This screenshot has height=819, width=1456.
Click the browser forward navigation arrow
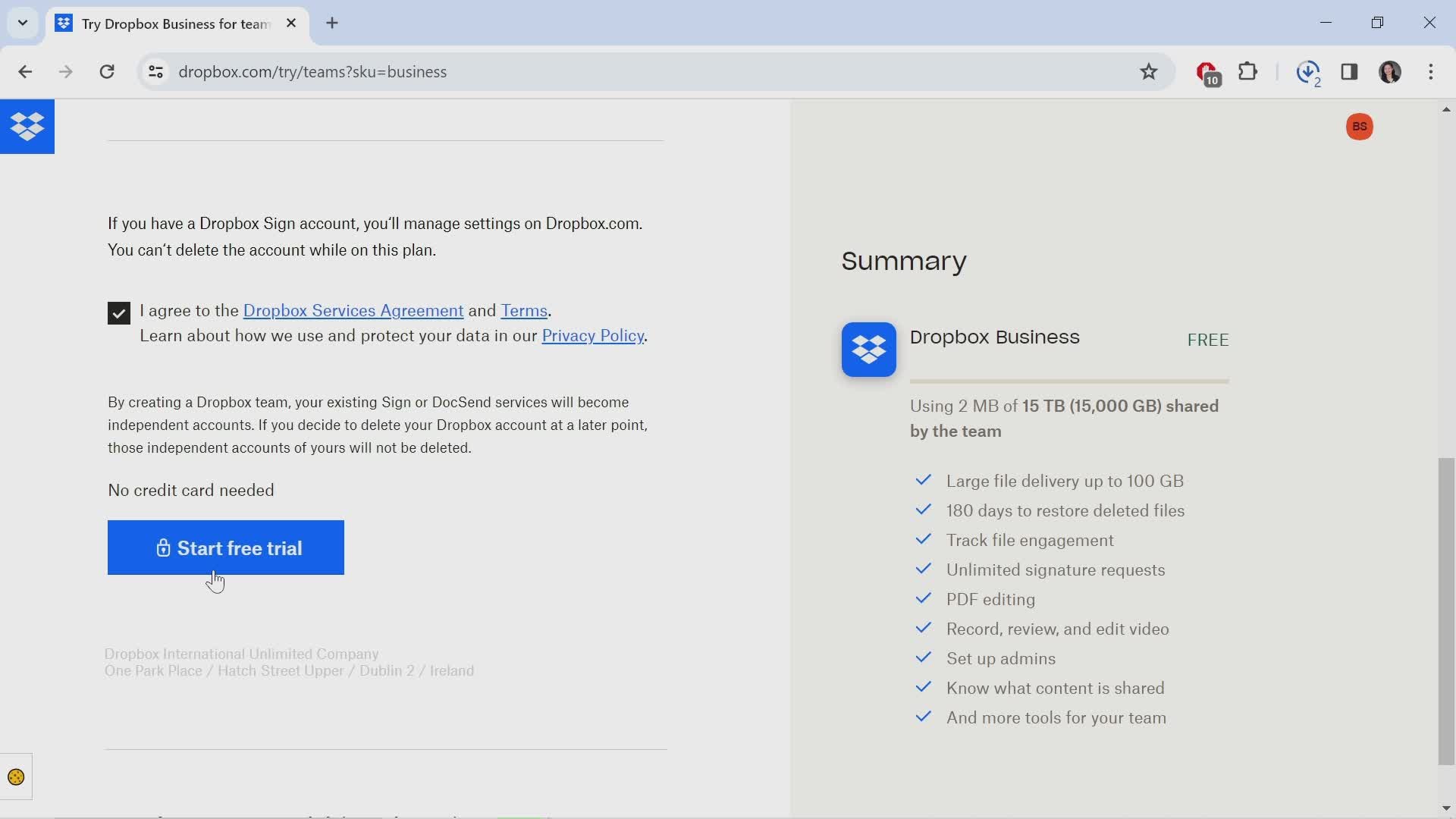coord(65,72)
